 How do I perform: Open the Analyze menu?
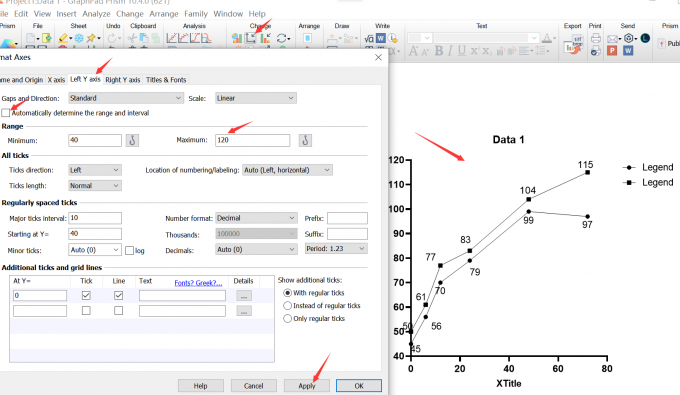(x=96, y=14)
